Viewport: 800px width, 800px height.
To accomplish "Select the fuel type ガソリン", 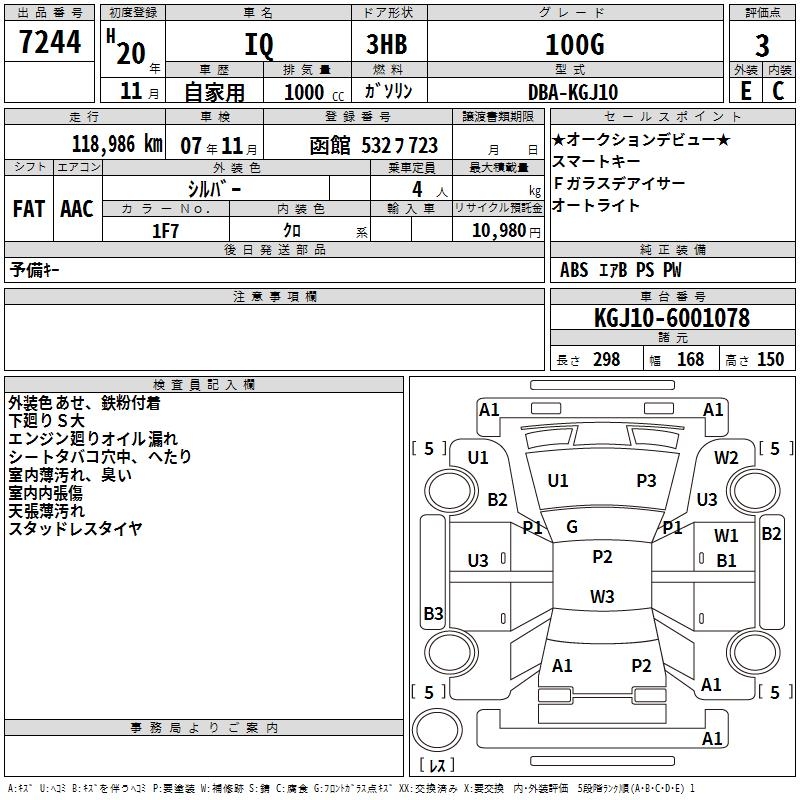I will pyautogui.click(x=388, y=91).
